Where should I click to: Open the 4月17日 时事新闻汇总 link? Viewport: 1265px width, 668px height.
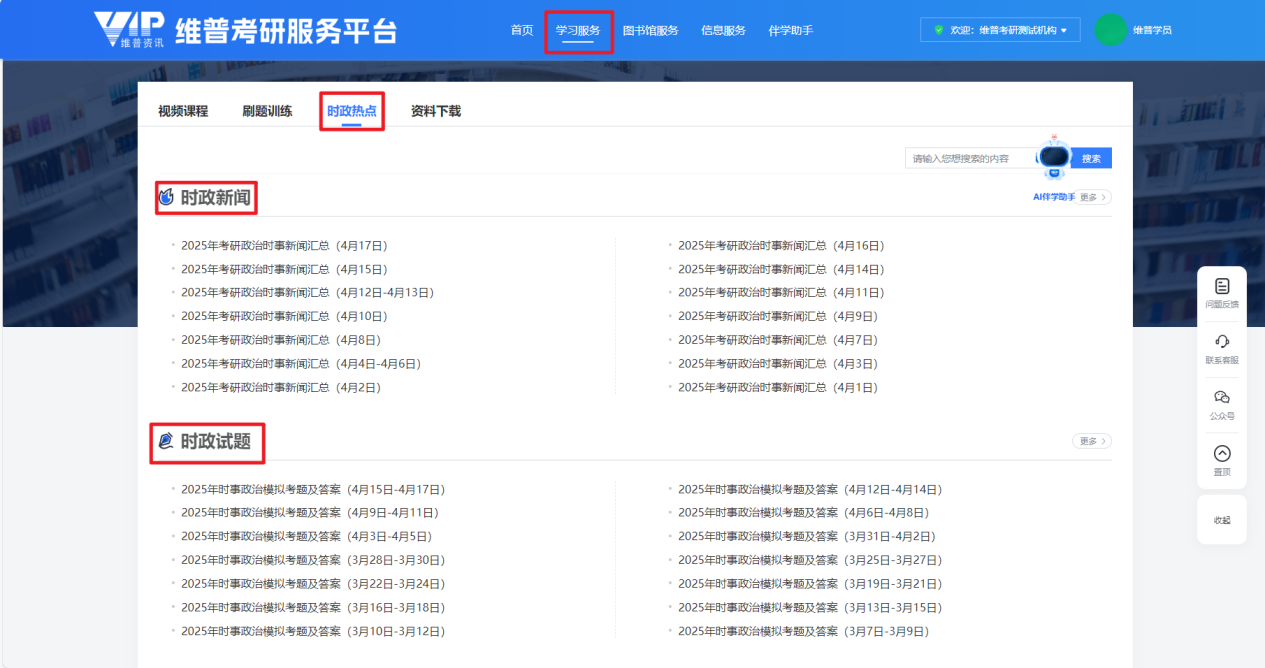click(x=284, y=246)
